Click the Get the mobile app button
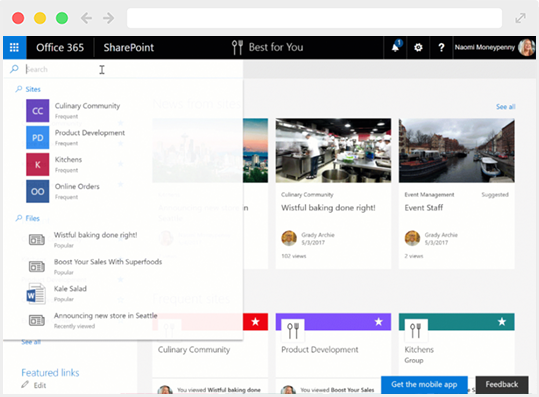The width and height of the screenshot is (539, 397). (x=424, y=384)
